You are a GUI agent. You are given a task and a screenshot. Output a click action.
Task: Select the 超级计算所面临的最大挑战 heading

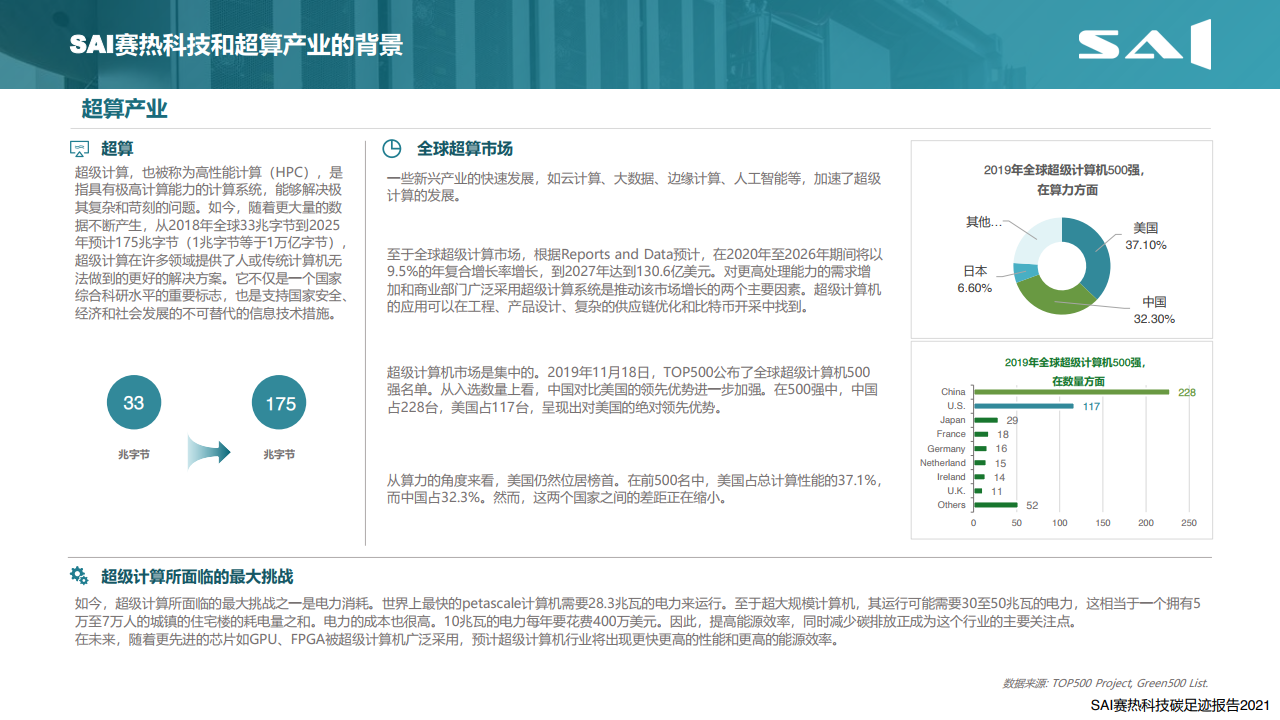[x=197, y=577]
